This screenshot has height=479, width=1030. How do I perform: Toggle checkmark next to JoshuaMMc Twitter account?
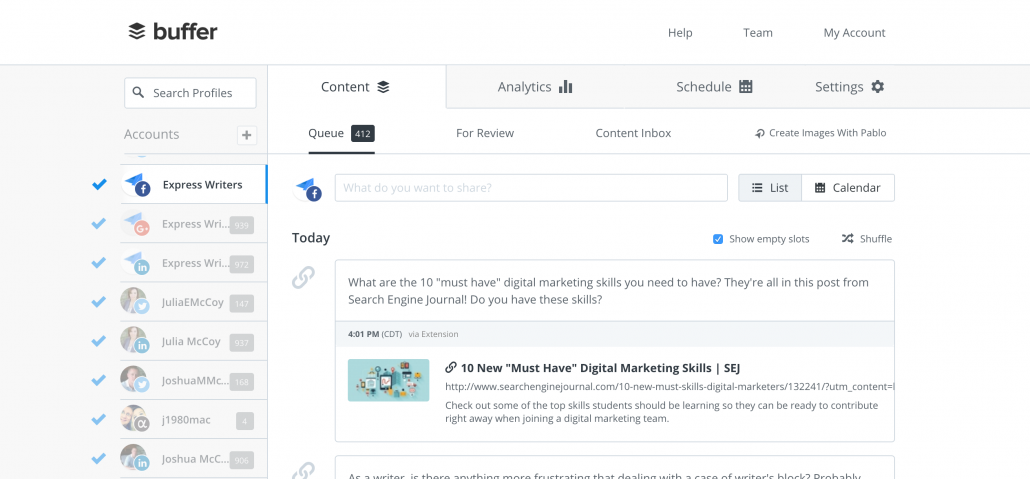pyautogui.click(x=99, y=380)
